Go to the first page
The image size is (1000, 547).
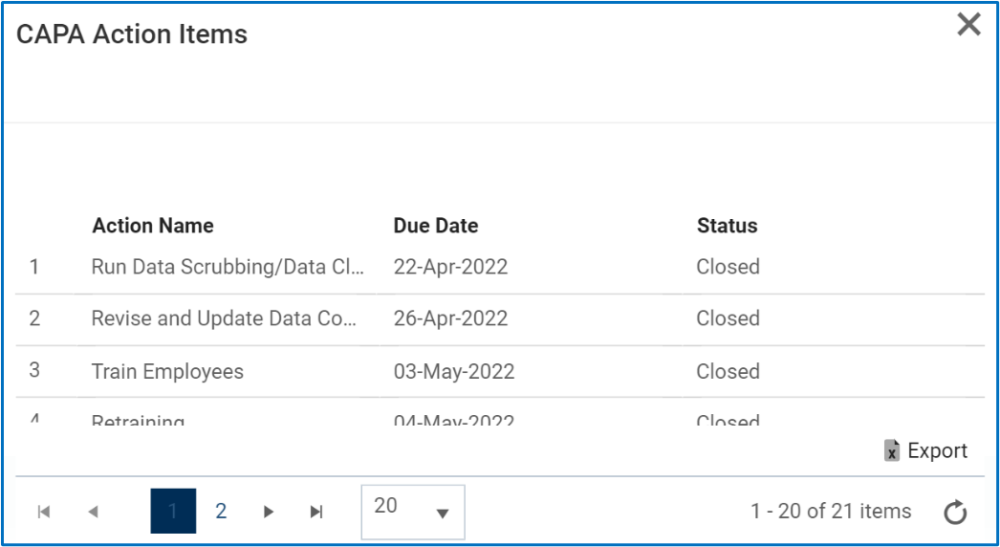pos(44,512)
